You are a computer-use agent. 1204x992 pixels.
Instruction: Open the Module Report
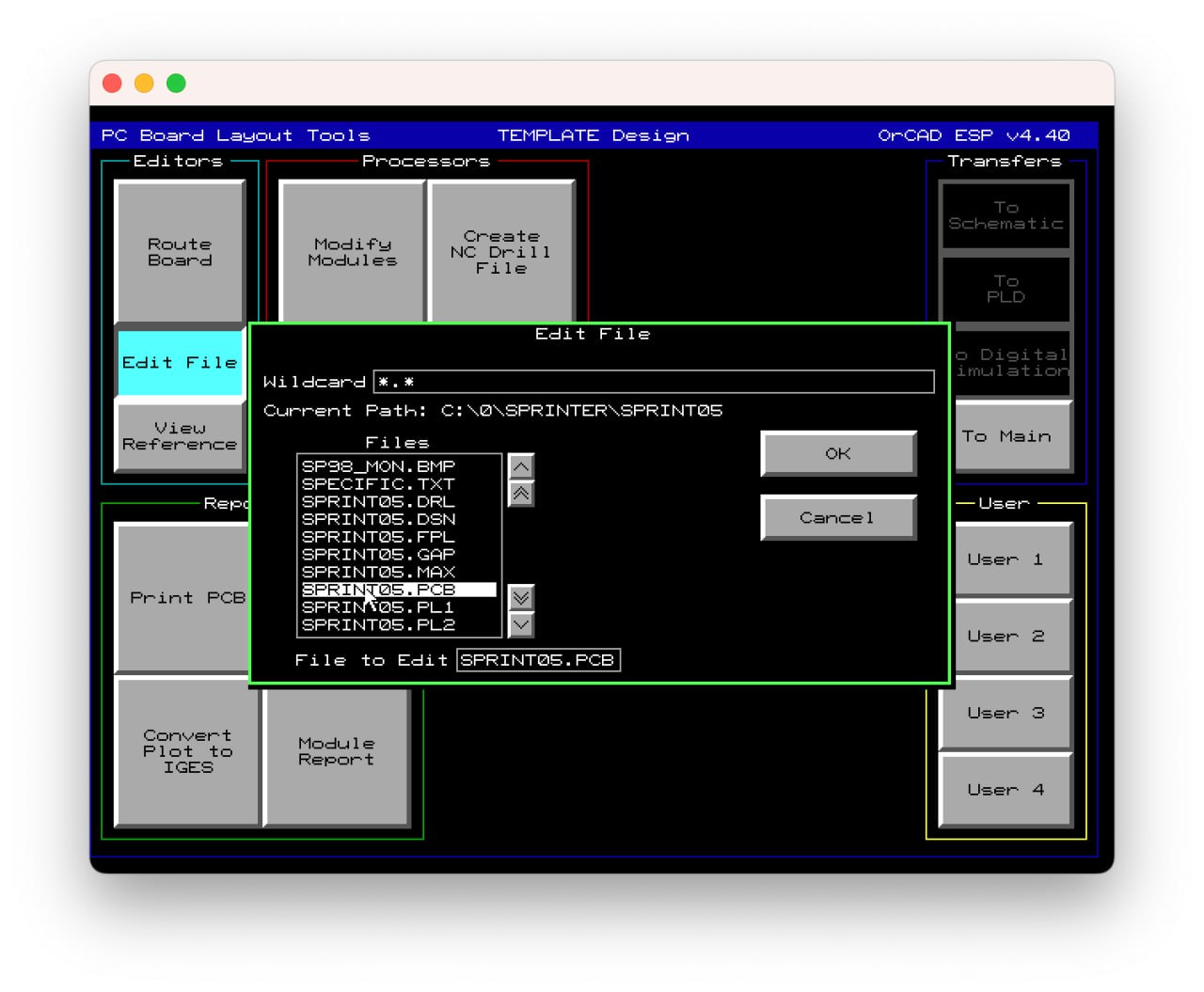click(336, 752)
